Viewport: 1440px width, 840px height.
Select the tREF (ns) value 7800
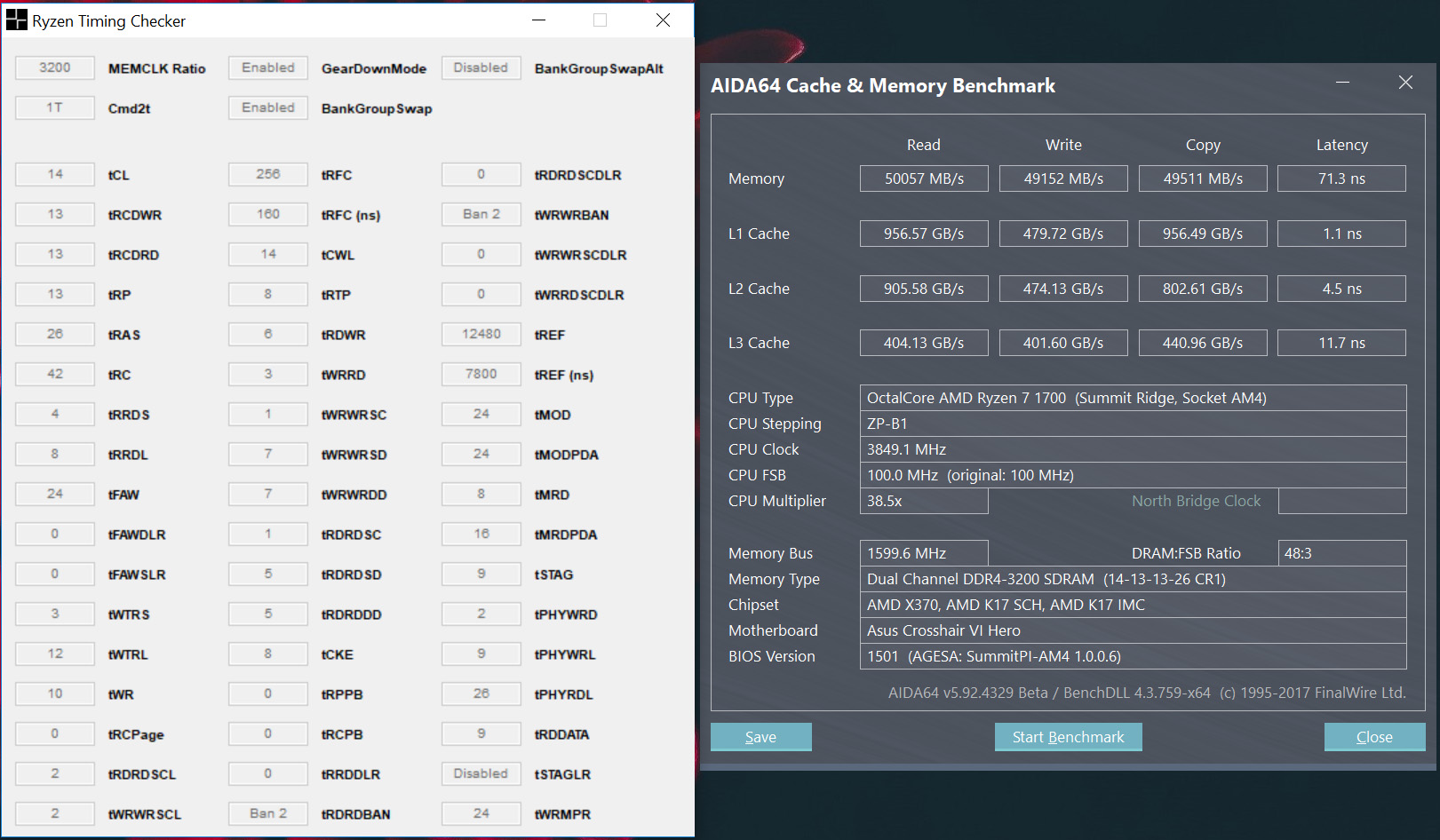click(481, 374)
